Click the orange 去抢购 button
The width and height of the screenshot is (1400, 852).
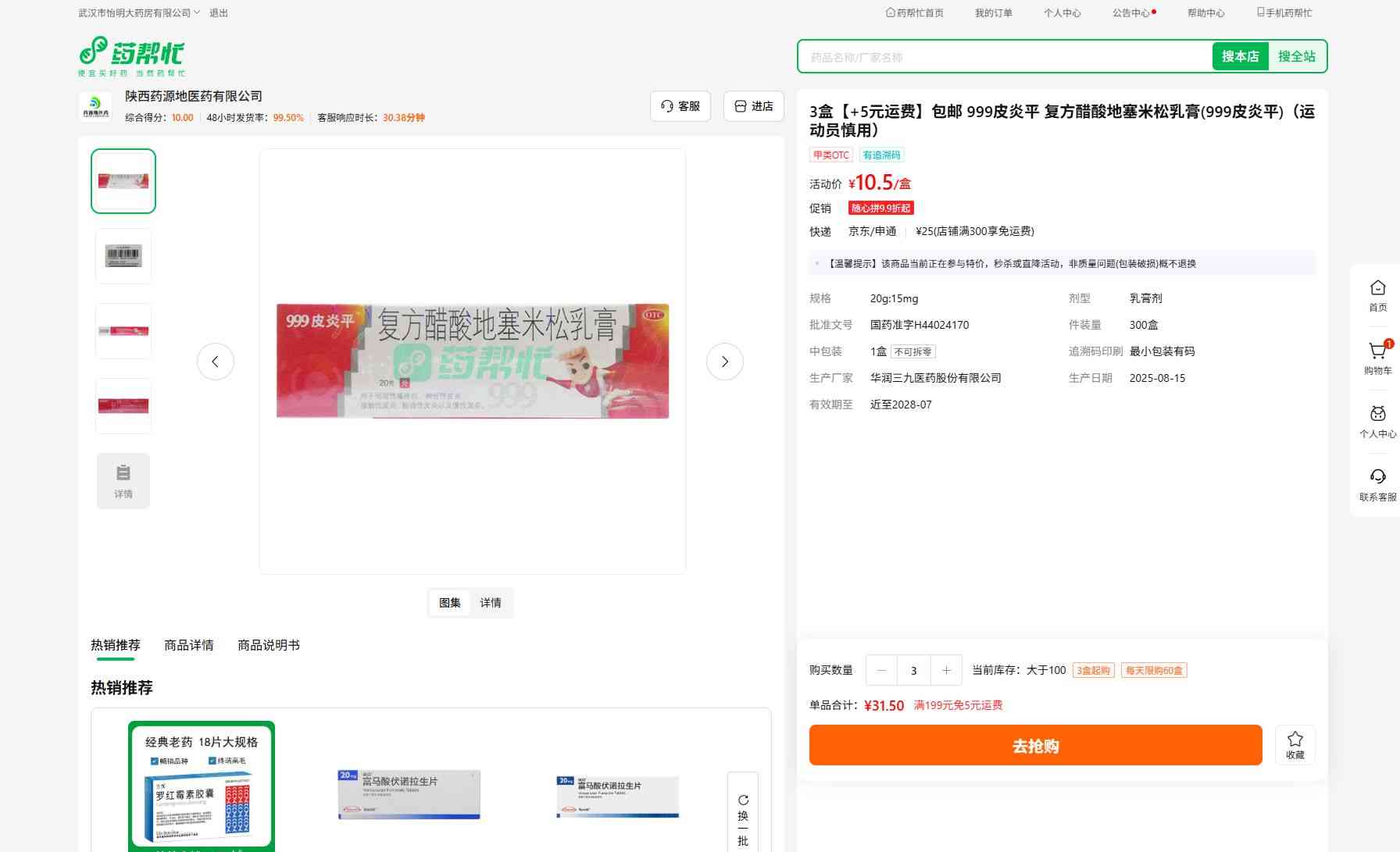(1035, 745)
